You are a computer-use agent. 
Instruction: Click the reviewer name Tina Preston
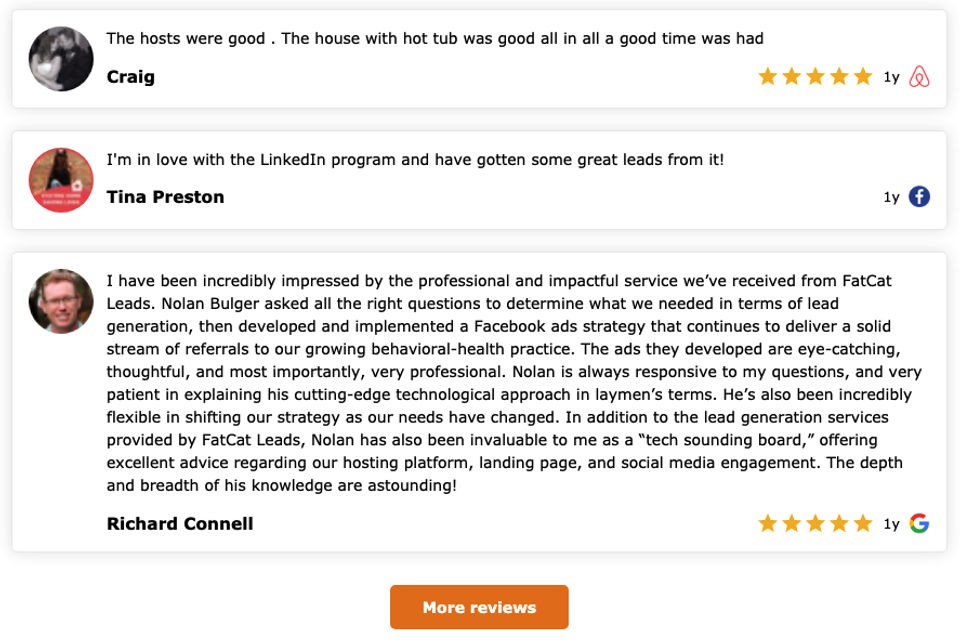pos(165,197)
